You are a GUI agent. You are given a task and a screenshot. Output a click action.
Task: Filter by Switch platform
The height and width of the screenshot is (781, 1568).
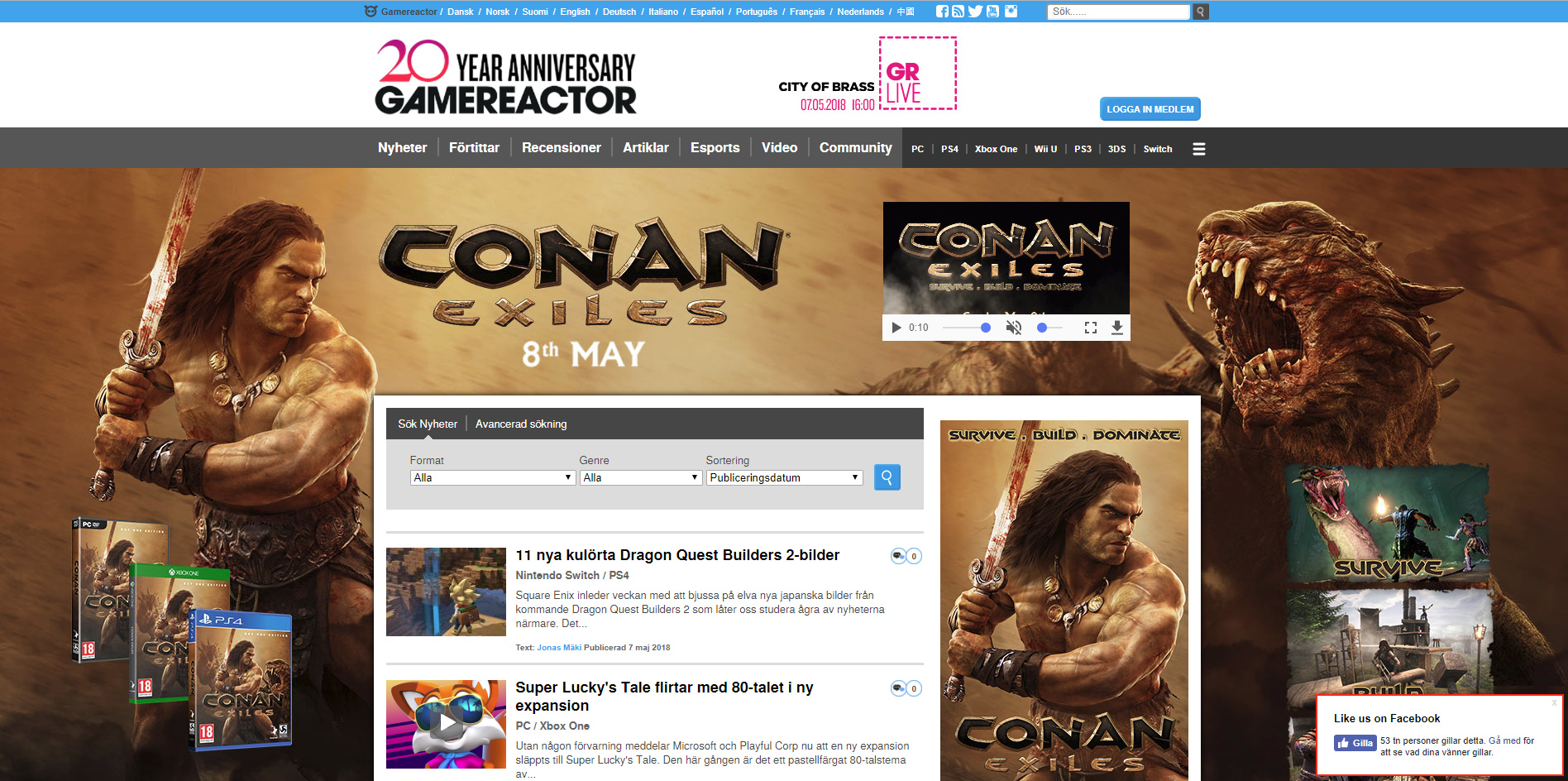tap(1158, 149)
